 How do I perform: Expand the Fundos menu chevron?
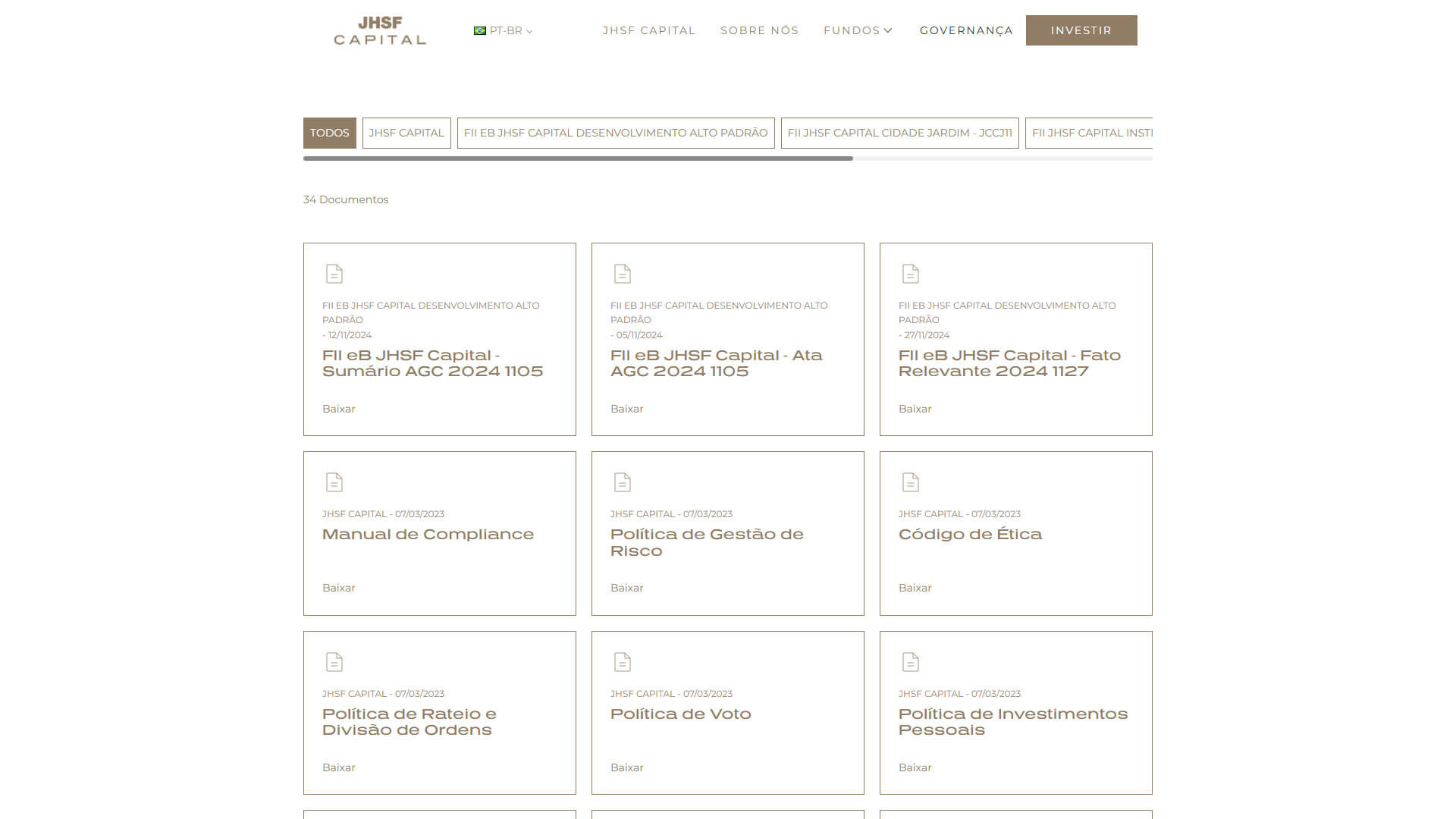888,31
